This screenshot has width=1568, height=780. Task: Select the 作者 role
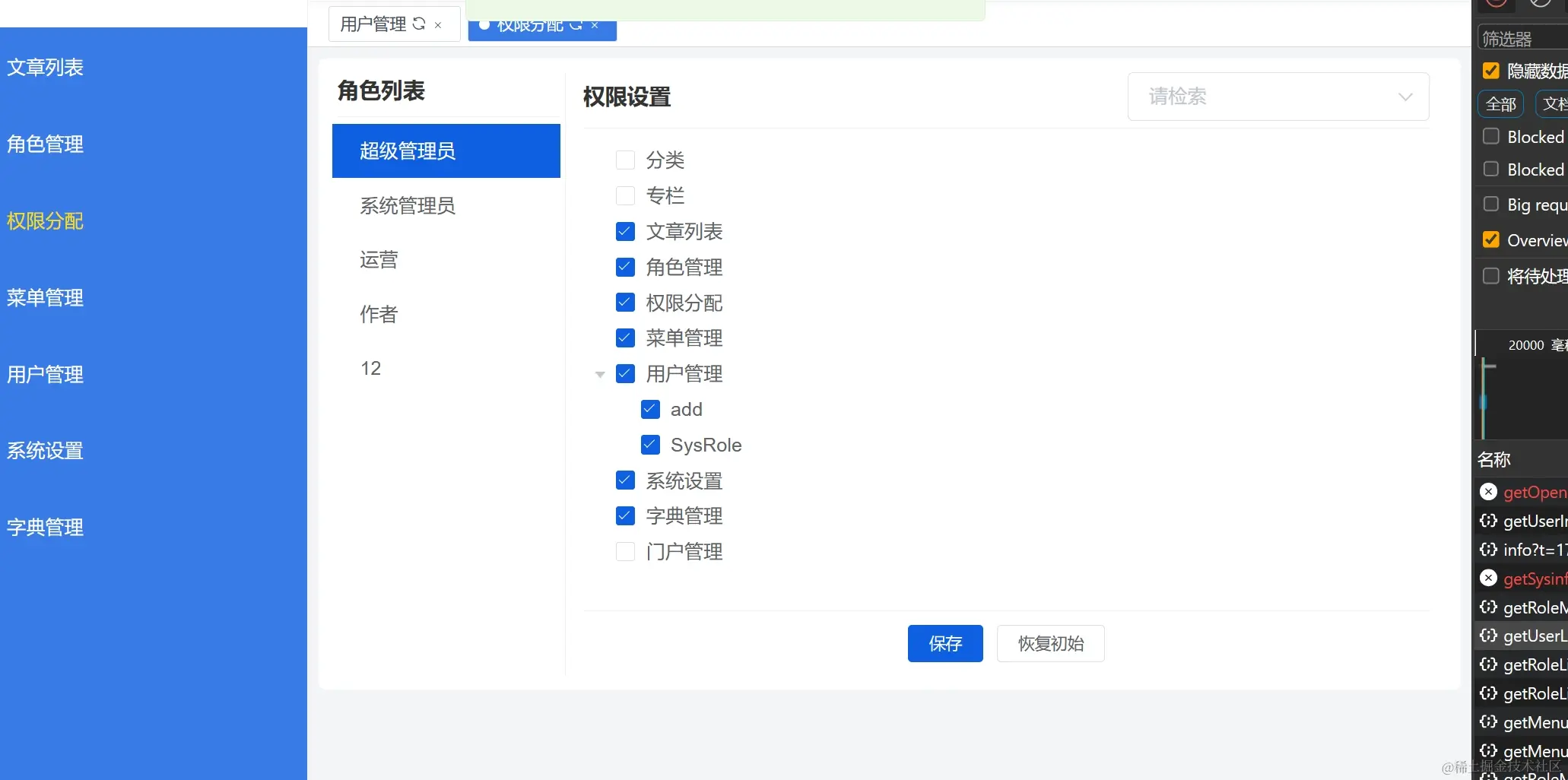point(446,314)
